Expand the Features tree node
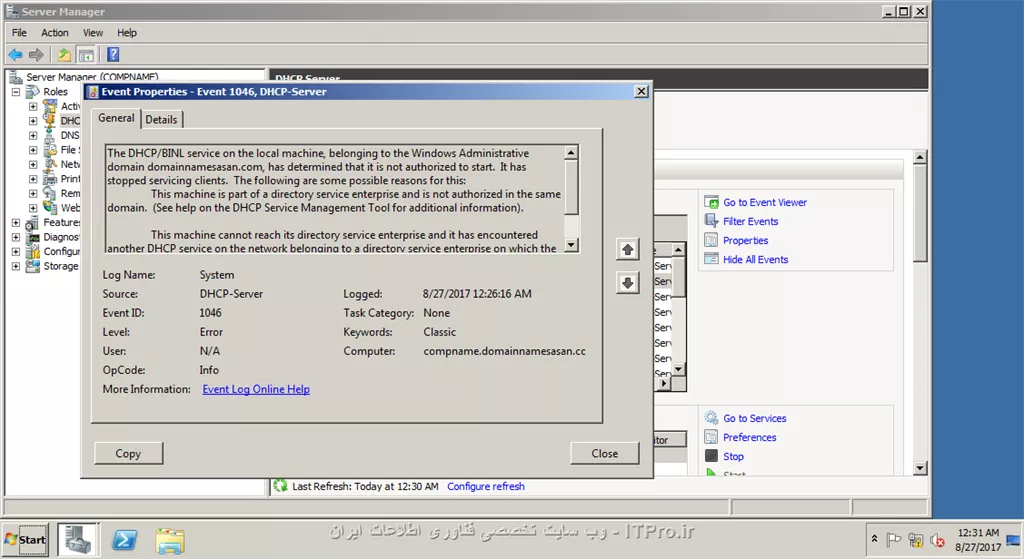The width and height of the screenshot is (1024, 559). point(16,223)
